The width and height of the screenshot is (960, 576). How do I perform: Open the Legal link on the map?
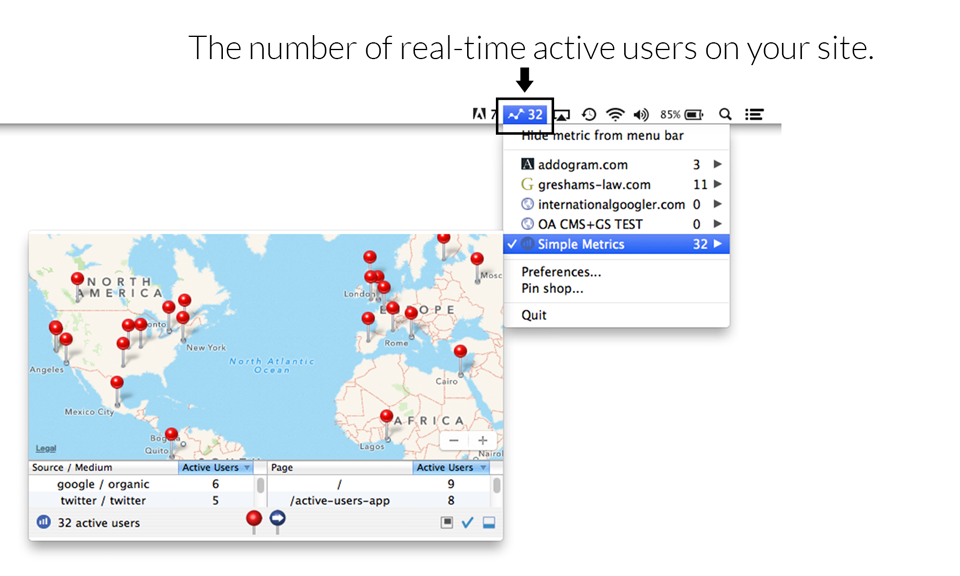coord(46,449)
